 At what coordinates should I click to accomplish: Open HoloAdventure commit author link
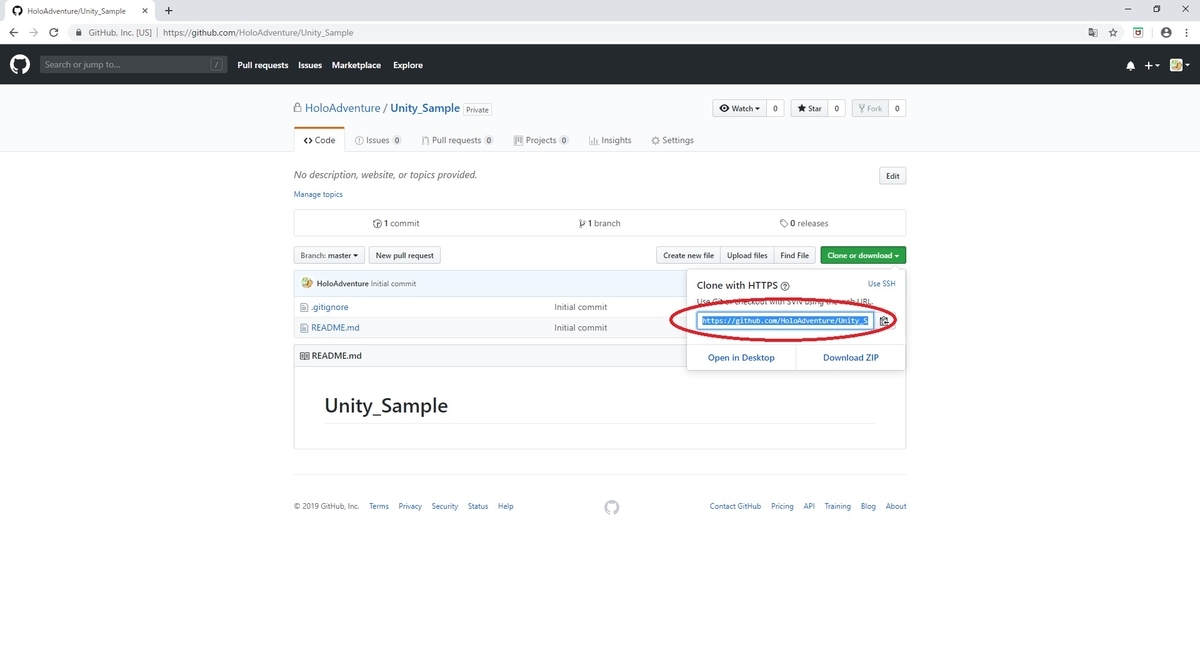click(x=342, y=284)
